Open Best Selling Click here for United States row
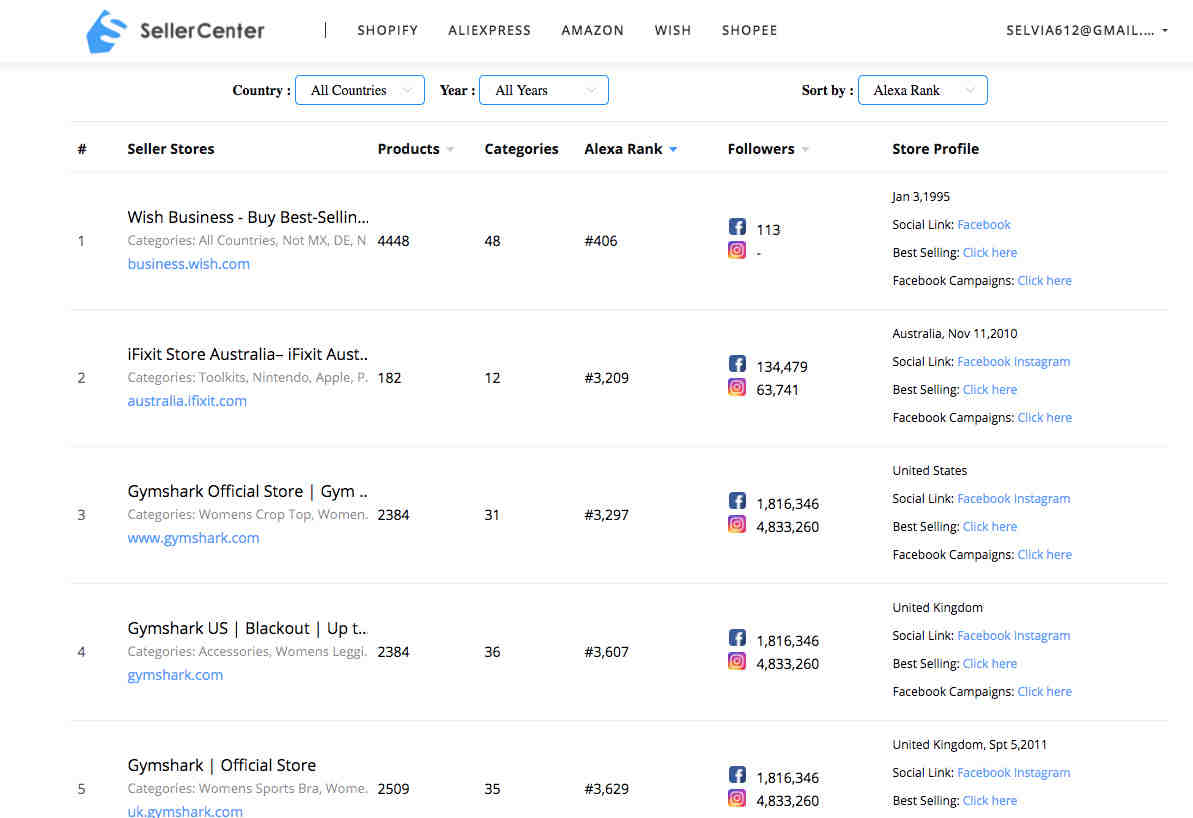This screenshot has width=1193, height=818. pos(990,527)
